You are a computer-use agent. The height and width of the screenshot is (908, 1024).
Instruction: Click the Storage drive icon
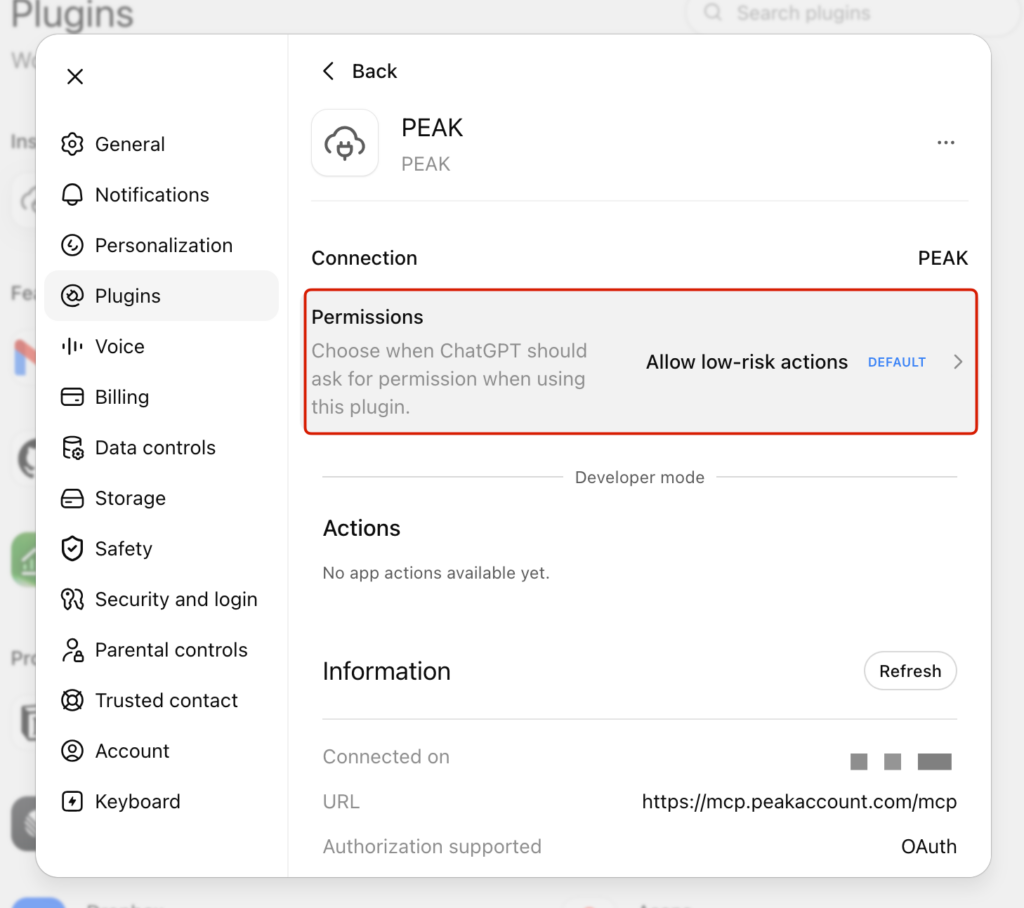[x=72, y=498]
